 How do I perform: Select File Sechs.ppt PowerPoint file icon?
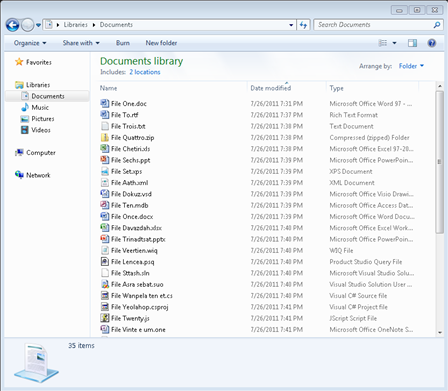click(105, 160)
